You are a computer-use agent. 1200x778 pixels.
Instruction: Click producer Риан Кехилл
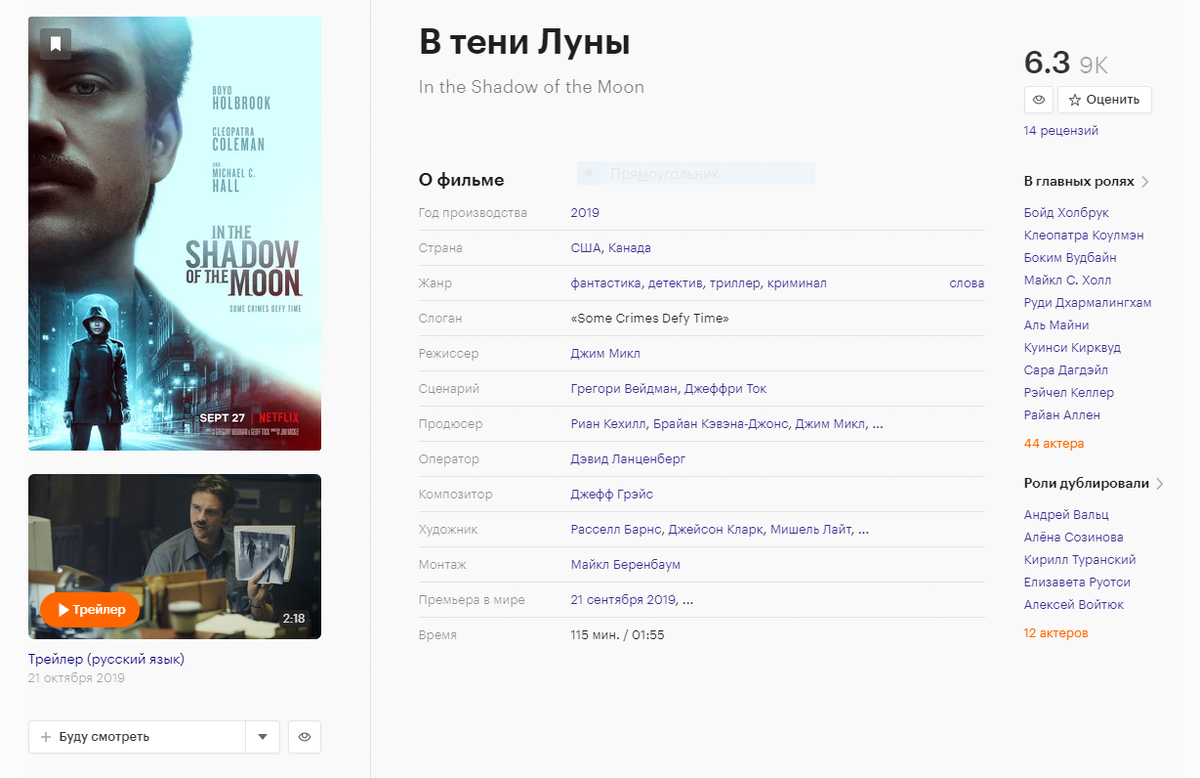(608, 424)
